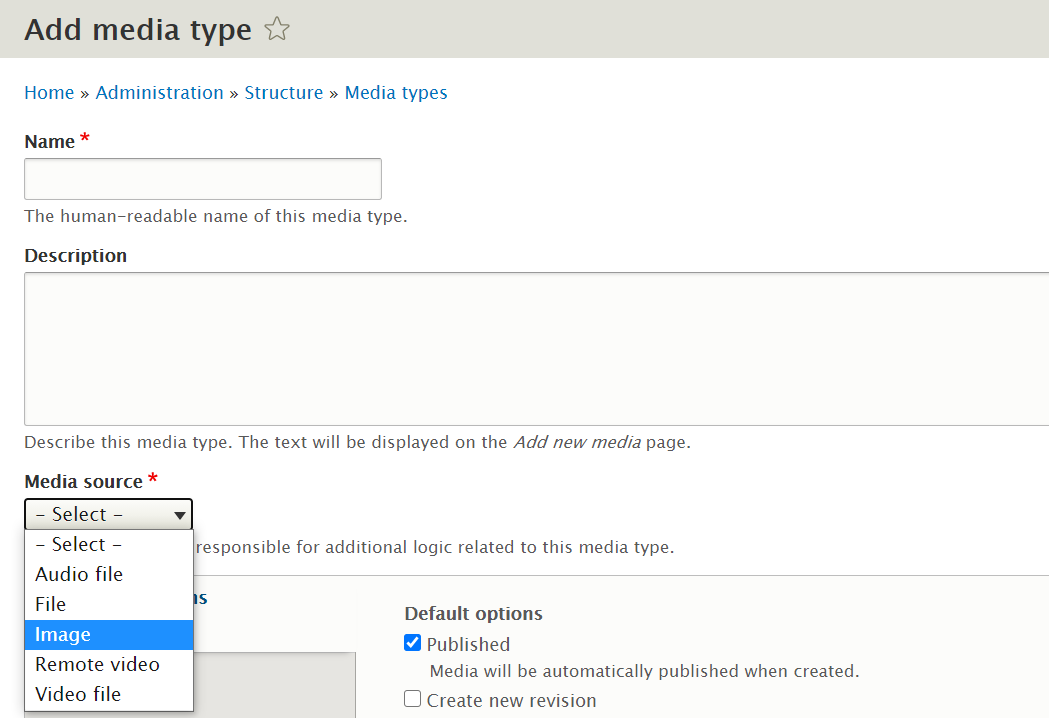This screenshot has height=718, width=1049.
Task: Select Image from the Media source list
Action: pyautogui.click(x=63, y=634)
